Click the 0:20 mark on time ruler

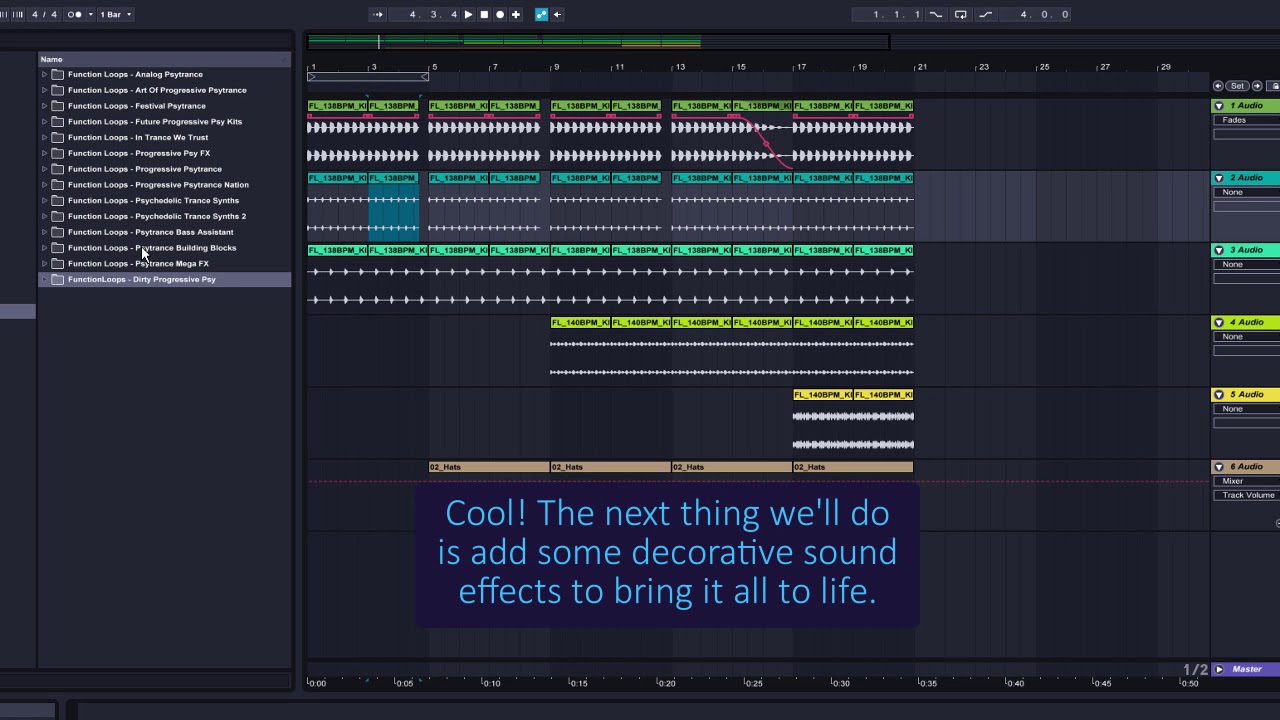(x=666, y=683)
